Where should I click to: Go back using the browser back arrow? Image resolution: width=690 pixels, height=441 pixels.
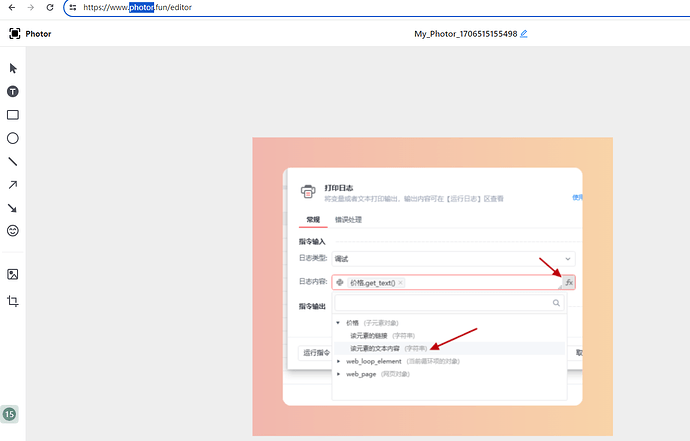pos(10,7)
